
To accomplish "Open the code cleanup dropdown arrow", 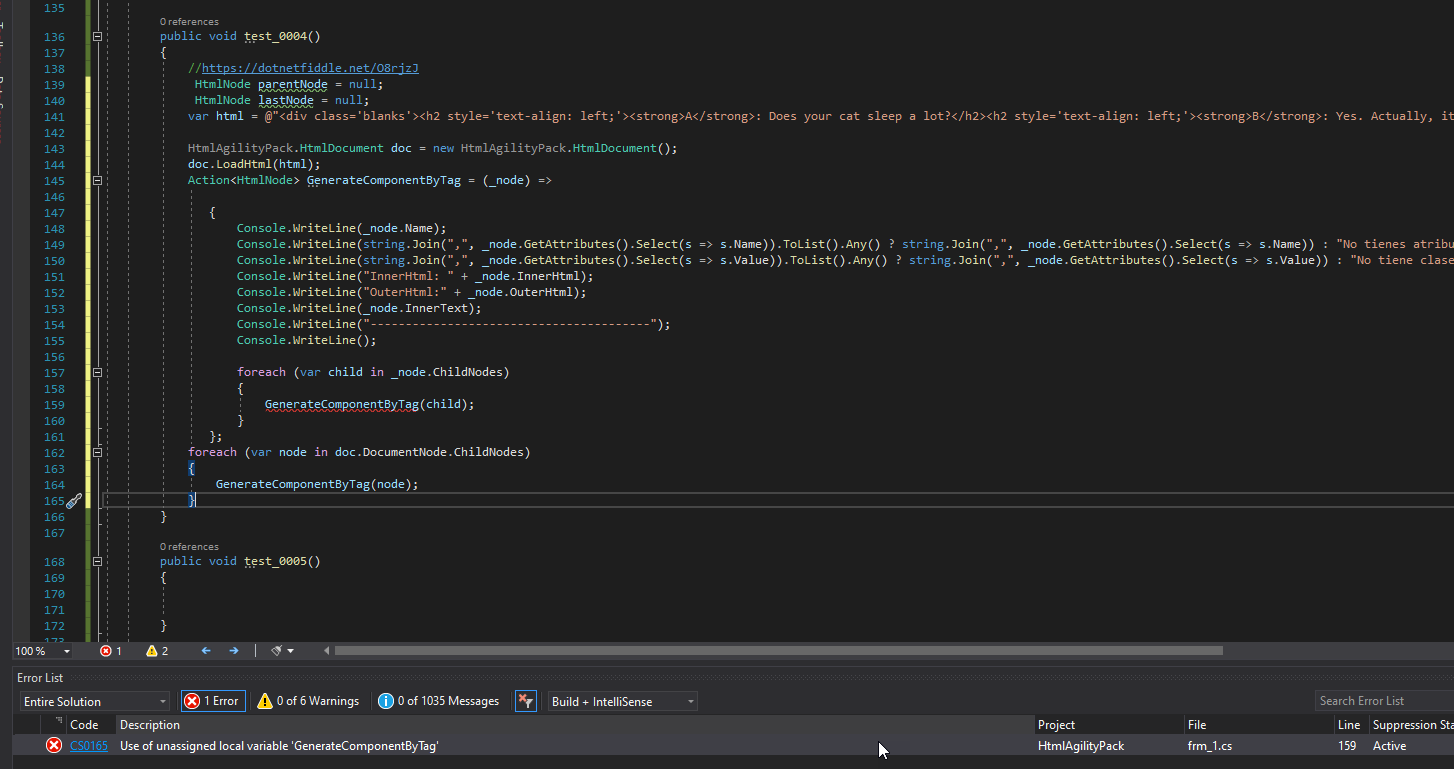I will tap(291, 651).
